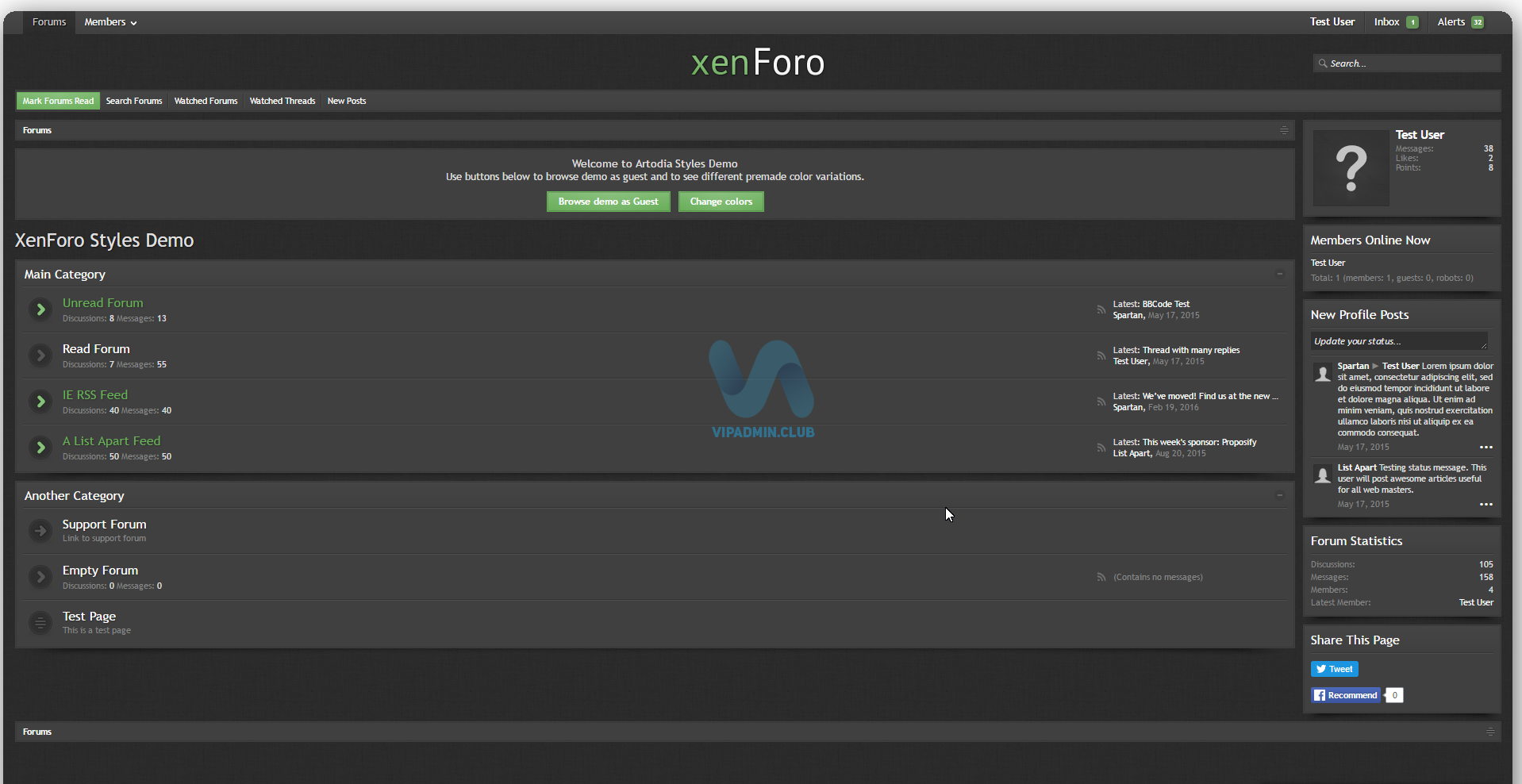Click Latest Member Test User in statistics
Image resolution: width=1522 pixels, height=784 pixels.
1476,602
